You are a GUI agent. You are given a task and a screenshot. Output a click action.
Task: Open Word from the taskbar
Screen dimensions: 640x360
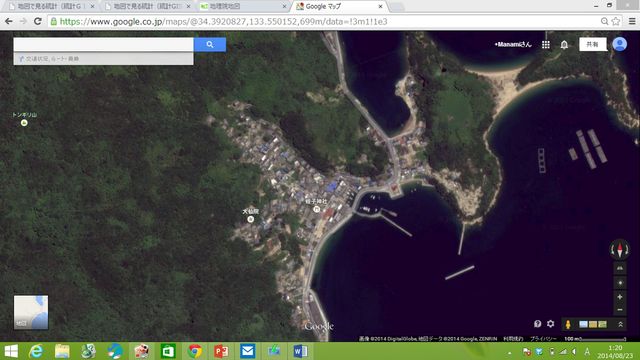pos(300,351)
